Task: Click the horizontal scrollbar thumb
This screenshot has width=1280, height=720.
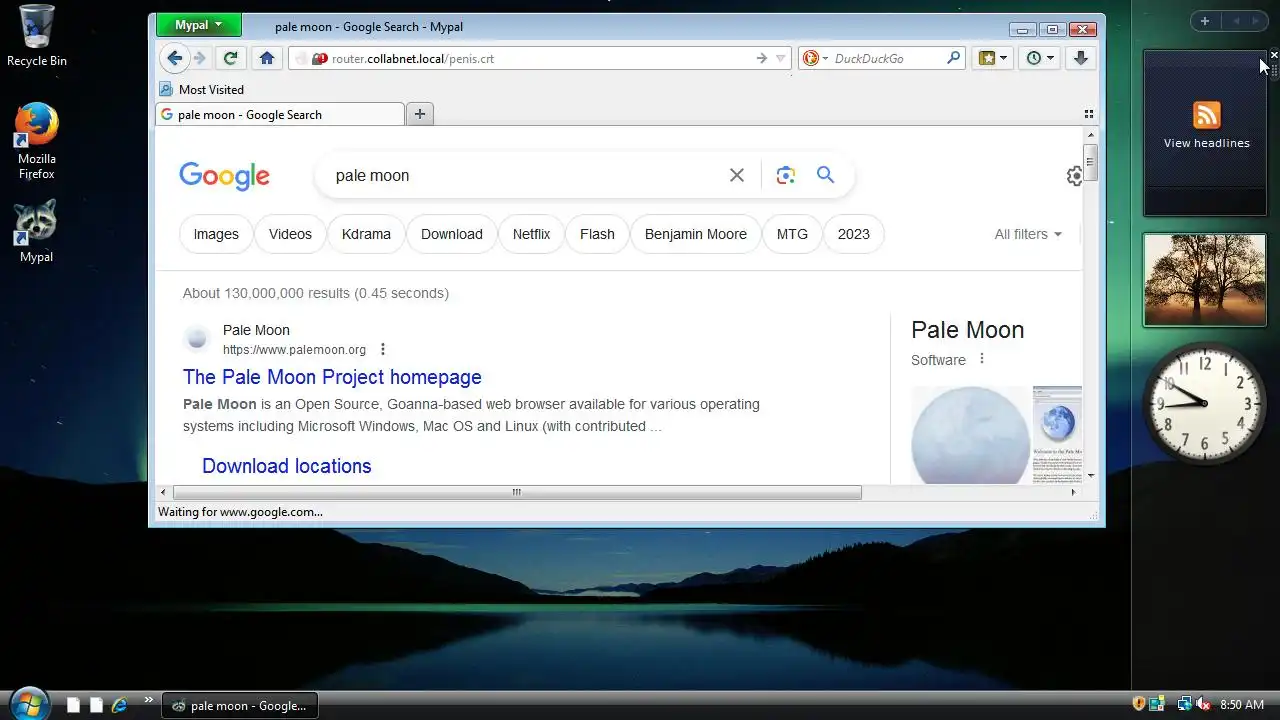Action: coord(517,492)
